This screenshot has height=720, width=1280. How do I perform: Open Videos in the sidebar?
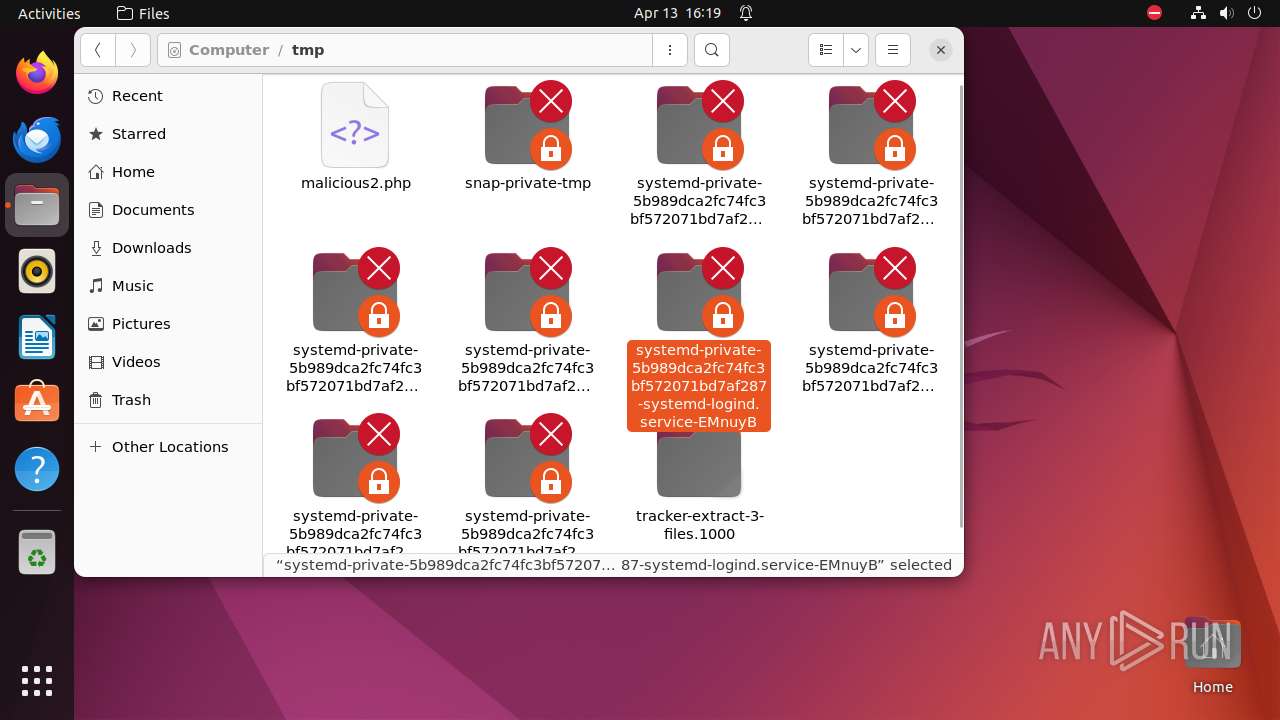tap(168, 362)
